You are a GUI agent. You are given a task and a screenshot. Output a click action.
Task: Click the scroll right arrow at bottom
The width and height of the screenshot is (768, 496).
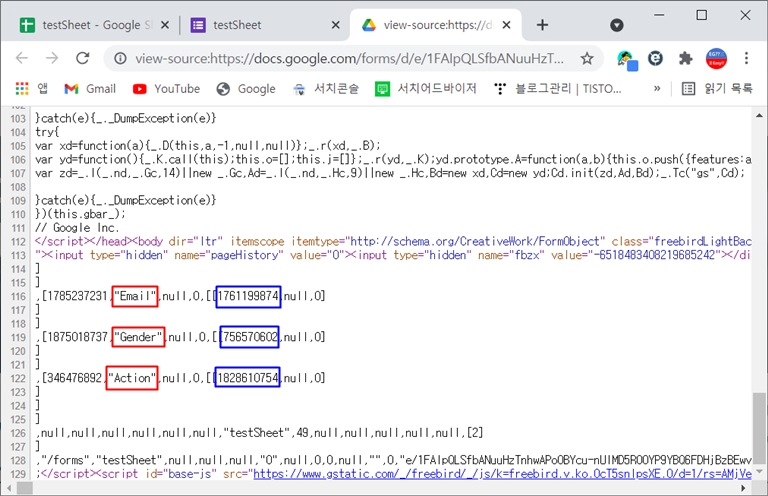(x=744, y=488)
